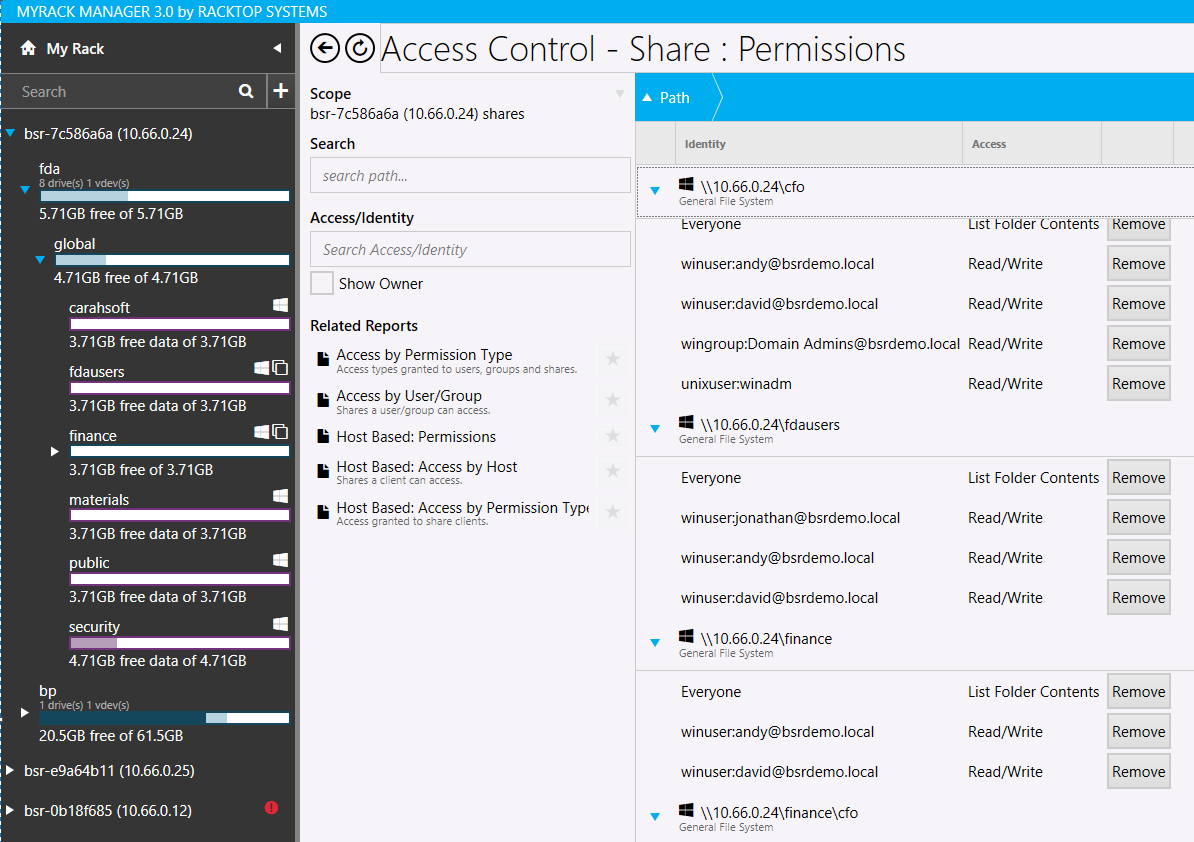Viewport: 1194px width, 842px height.
Task: Expand the bsr-e9a64b11 (10.66.0.25) node
Action: pos(10,770)
